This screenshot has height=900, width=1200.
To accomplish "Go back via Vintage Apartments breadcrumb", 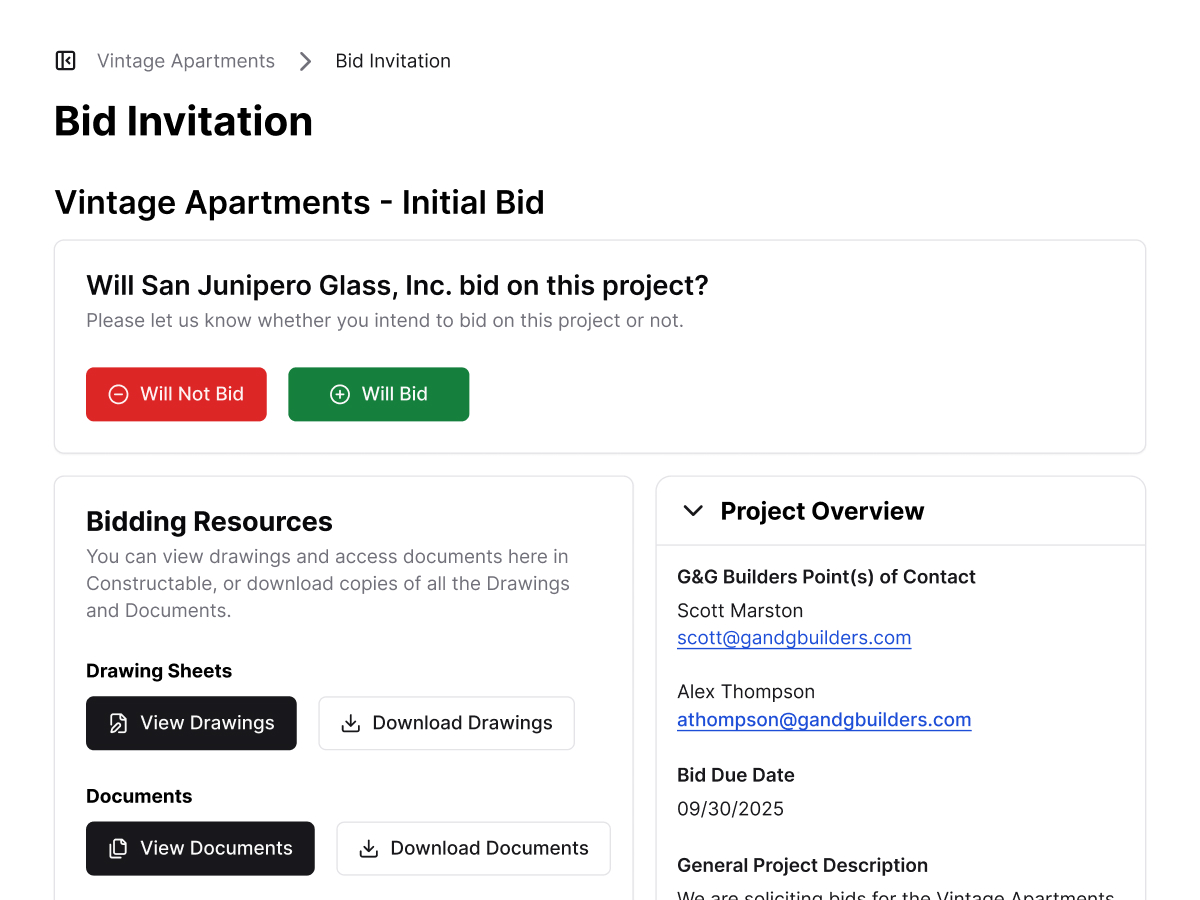I will tap(185, 60).
